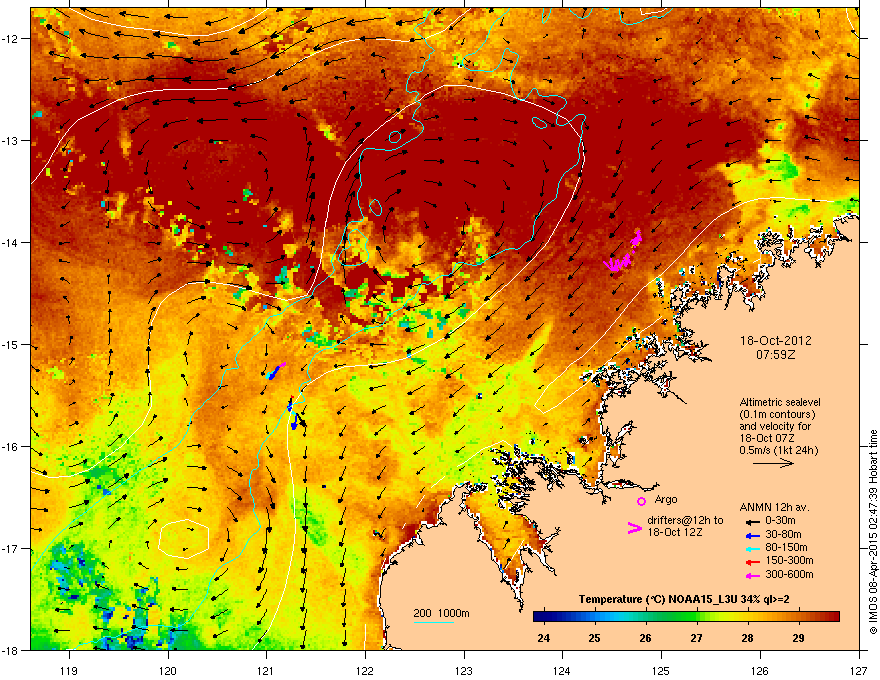880x680 pixels.
Task: Click the magenta drifter track near 124.6E
Action: [624, 251]
